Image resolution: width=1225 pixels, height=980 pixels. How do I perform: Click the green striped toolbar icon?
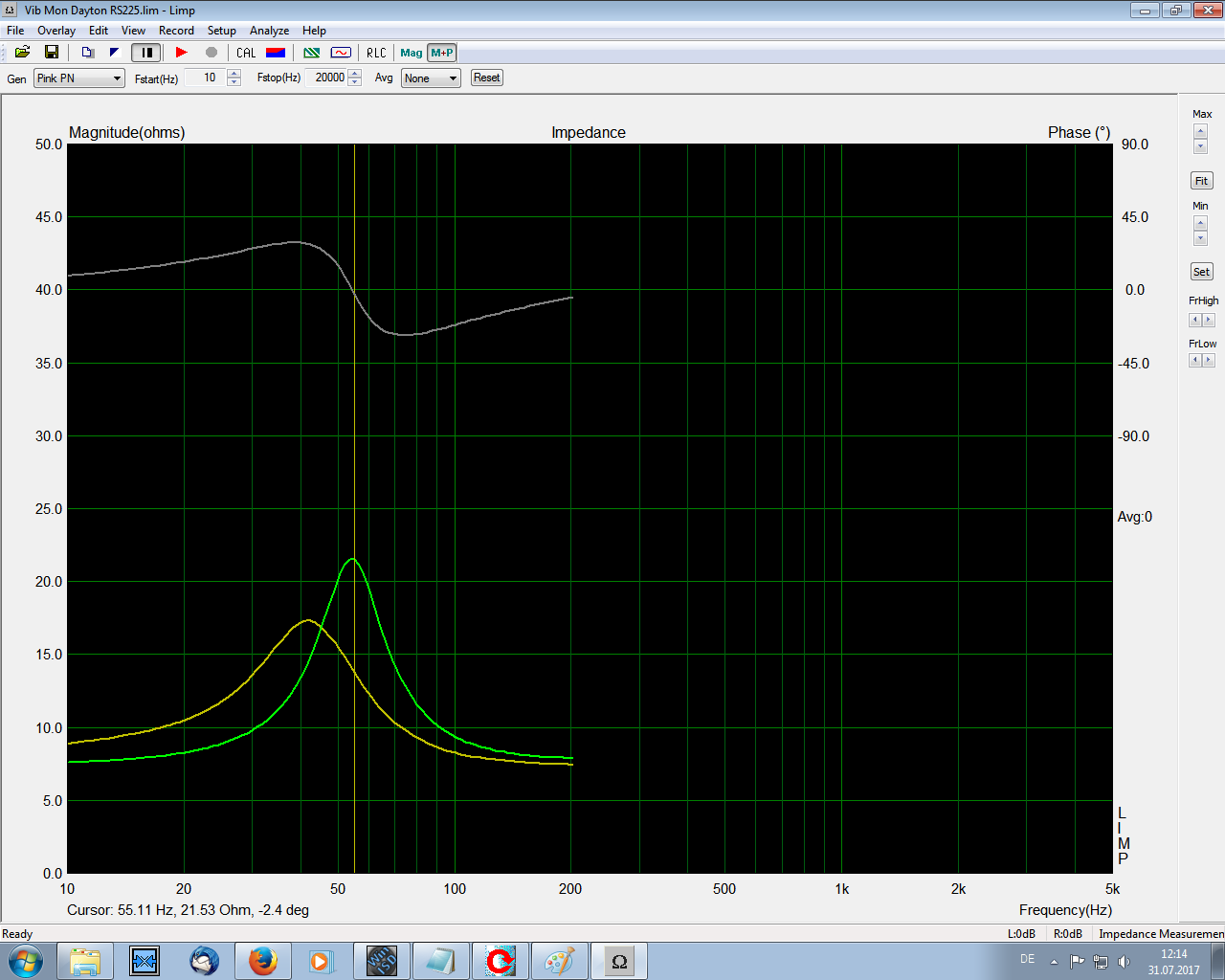(x=312, y=53)
